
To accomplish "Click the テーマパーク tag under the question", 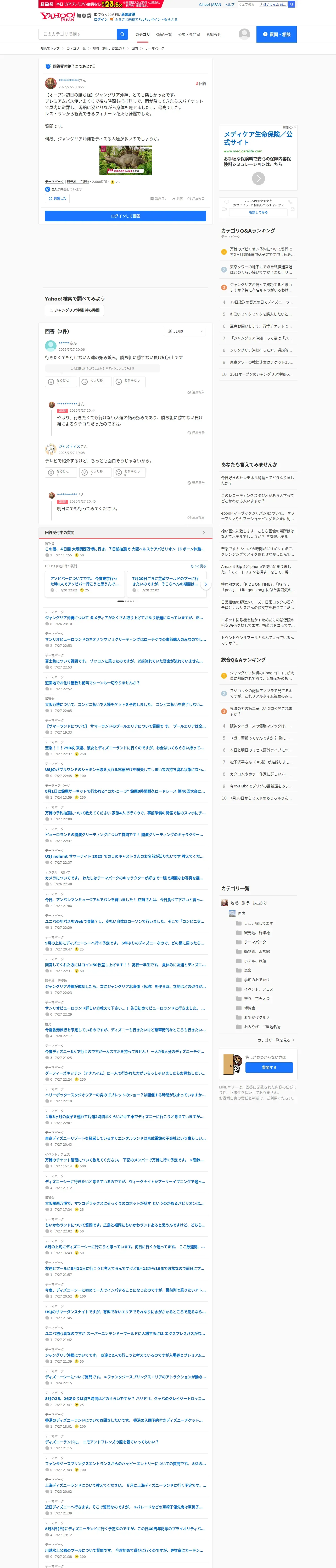I will click(x=54, y=181).
